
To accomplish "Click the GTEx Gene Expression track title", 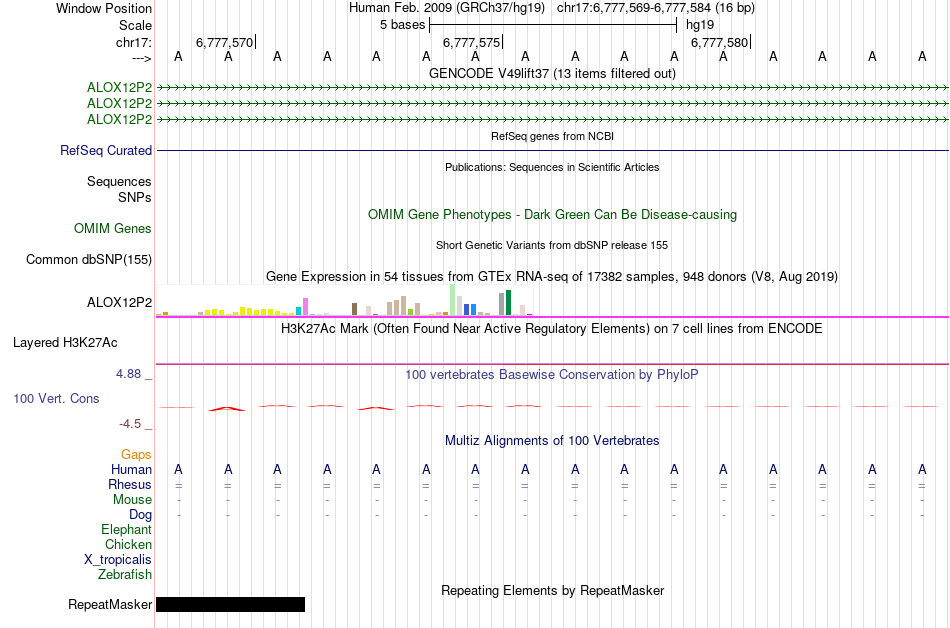I will 552,277.
